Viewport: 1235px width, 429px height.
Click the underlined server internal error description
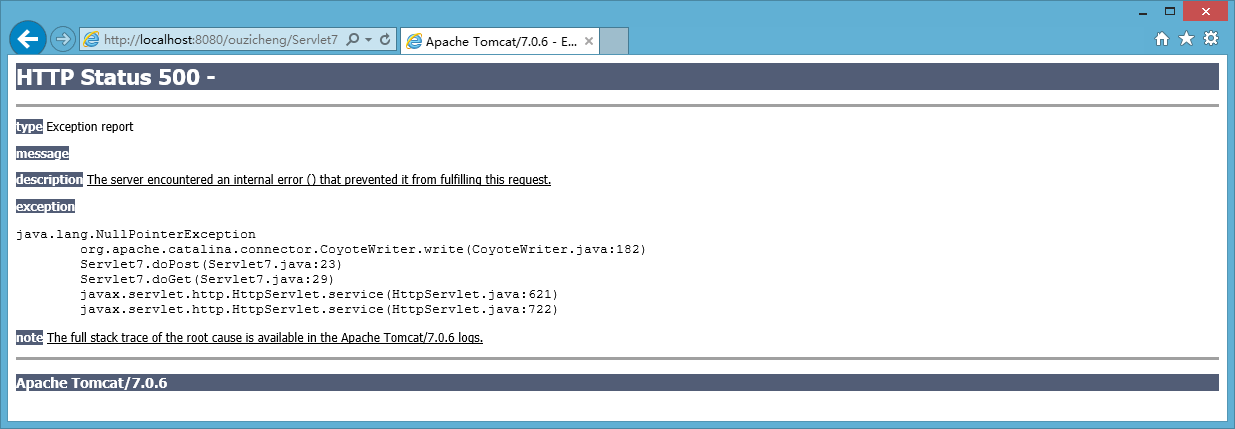pos(319,180)
